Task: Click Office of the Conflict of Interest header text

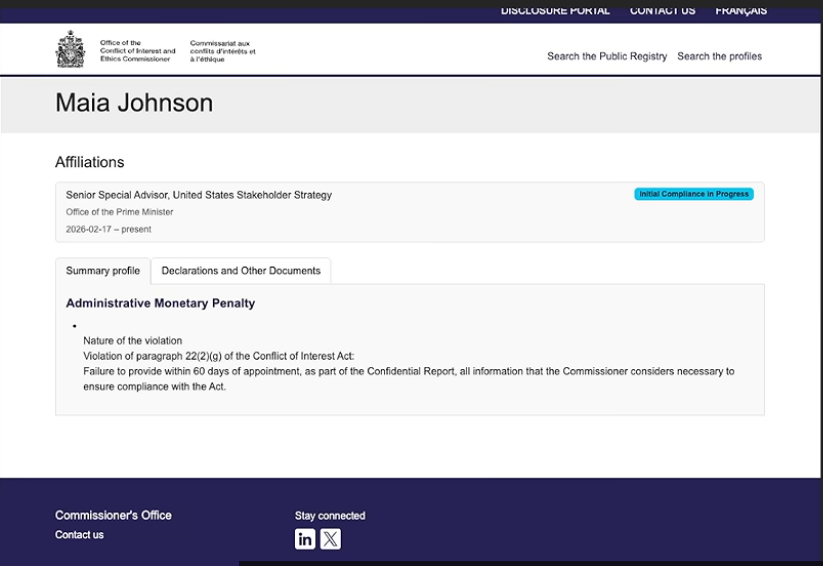Action: pyautogui.click(x=138, y=51)
